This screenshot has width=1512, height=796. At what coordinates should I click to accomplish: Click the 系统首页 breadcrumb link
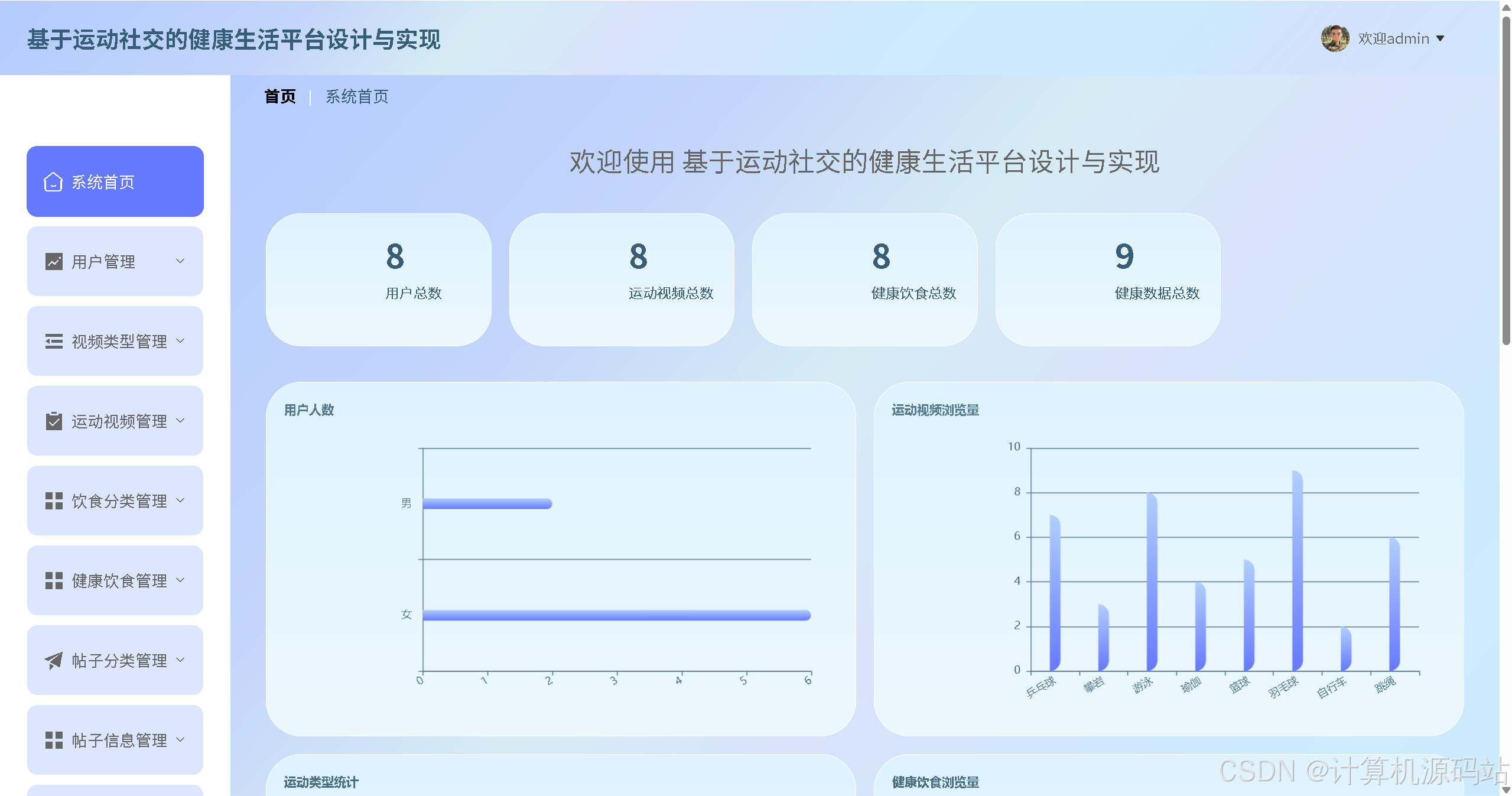pyautogui.click(x=357, y=96)
